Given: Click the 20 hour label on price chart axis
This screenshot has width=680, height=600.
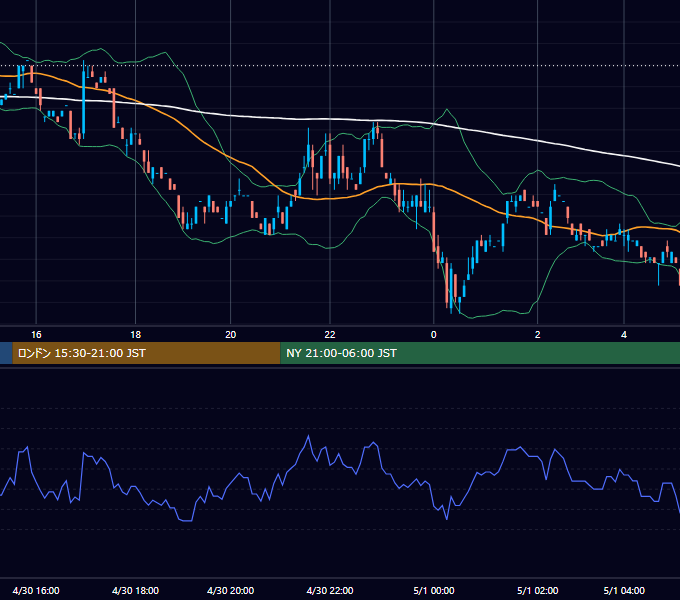Looking at the screenshot, I should (x=231, y=334).
